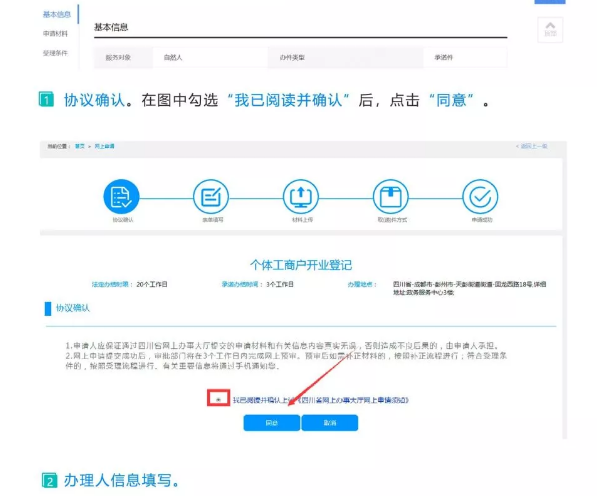Click the 取证件方式 package step icon
The image size is (597, 496).
tap(391, 197)
